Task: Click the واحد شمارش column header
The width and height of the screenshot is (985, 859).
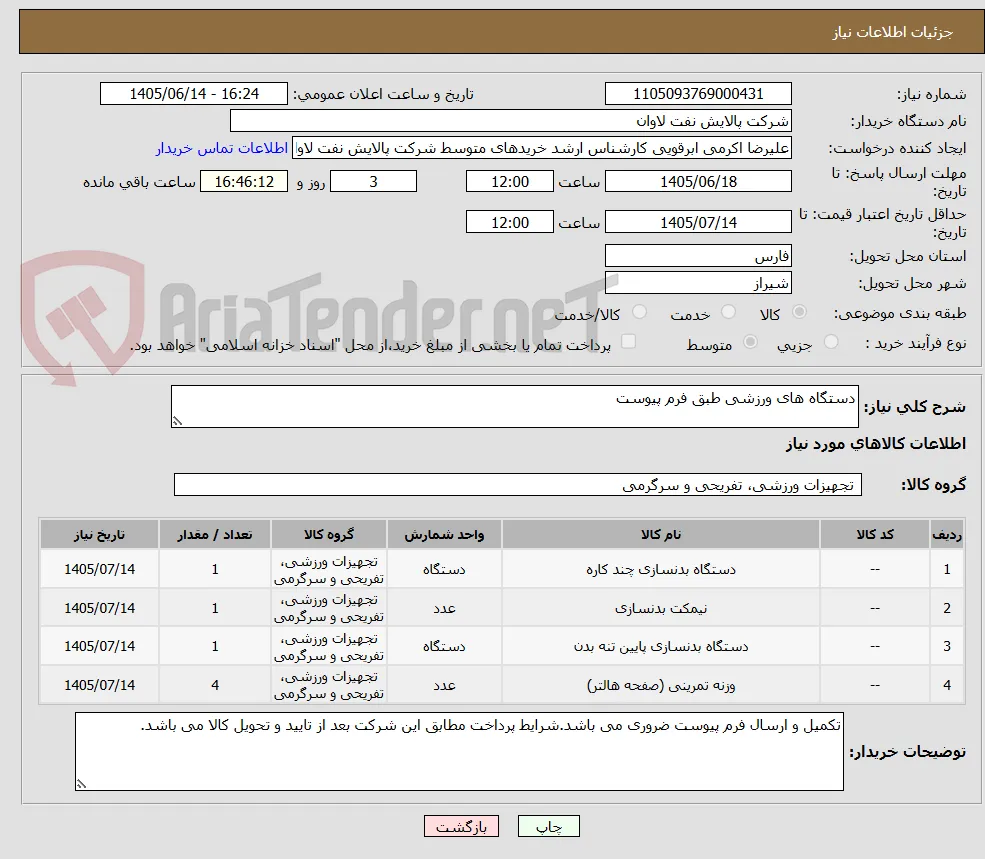Action: pos(444,534)
